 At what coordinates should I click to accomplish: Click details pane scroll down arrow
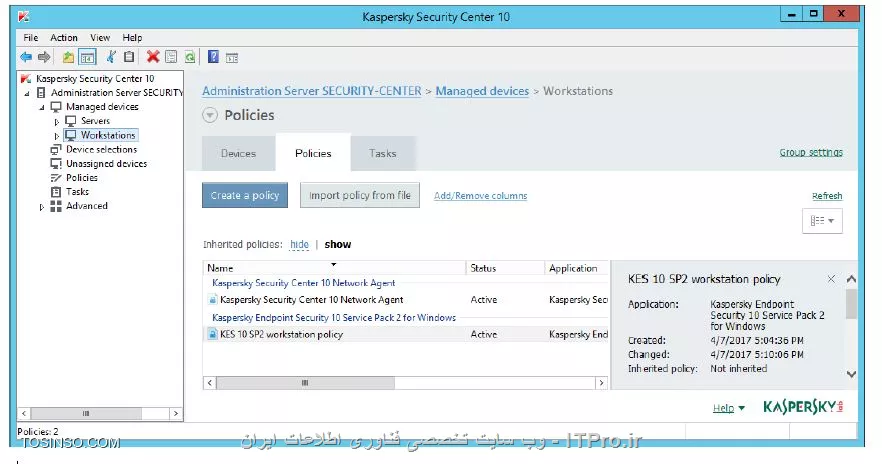pos(851,374)
